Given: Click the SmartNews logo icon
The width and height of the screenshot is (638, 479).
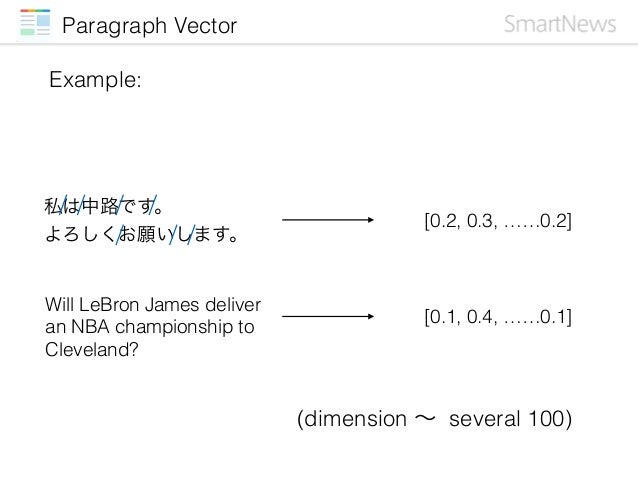Looking at the screenshot, I should [35, 22].
